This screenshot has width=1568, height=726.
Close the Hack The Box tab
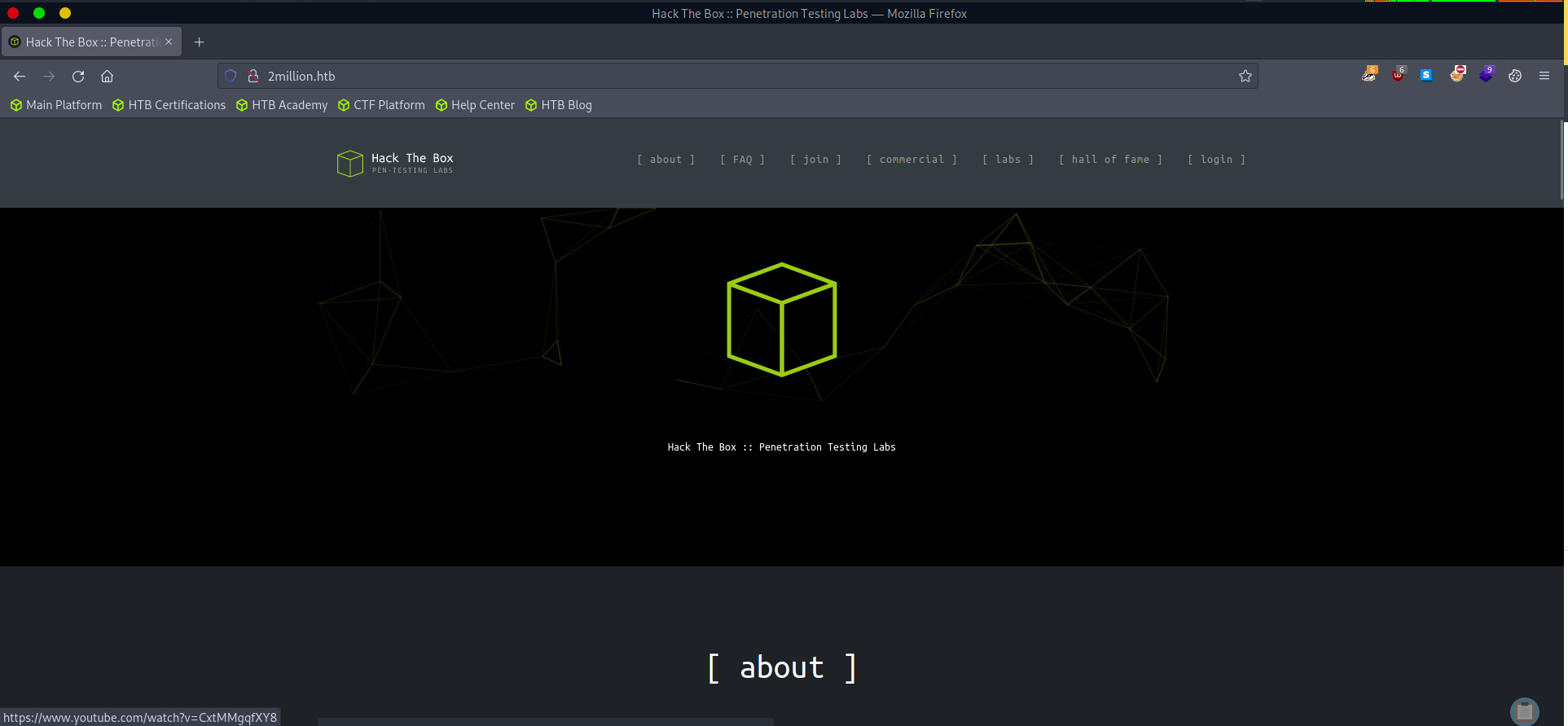169,42
